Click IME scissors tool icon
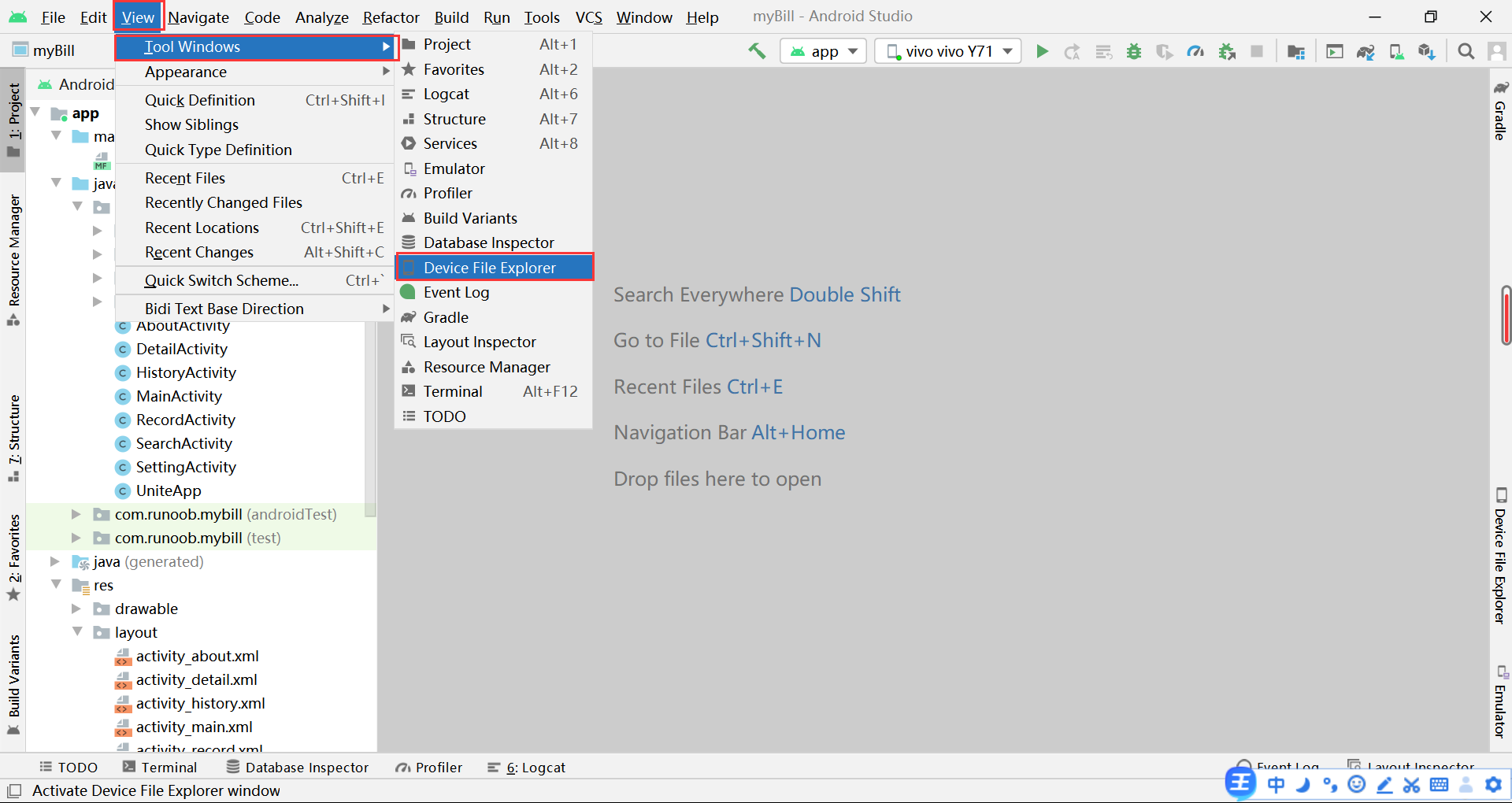The height and width of the screenshot is (803, 1512). pyautogui.click(x=1411, y=785)
